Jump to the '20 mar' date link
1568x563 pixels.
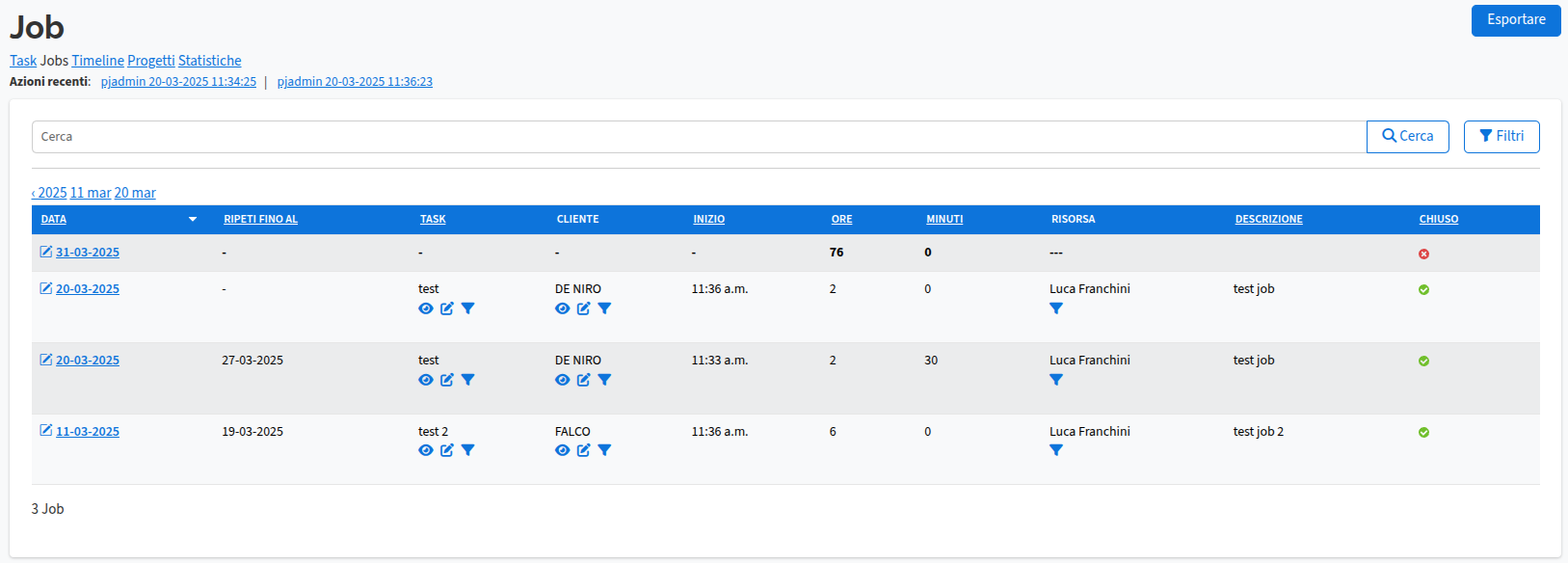135,193
